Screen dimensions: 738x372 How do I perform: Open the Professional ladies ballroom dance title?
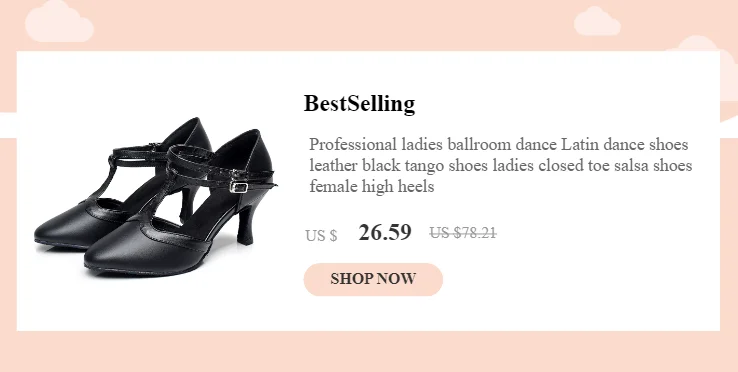(x=500, y=165)
